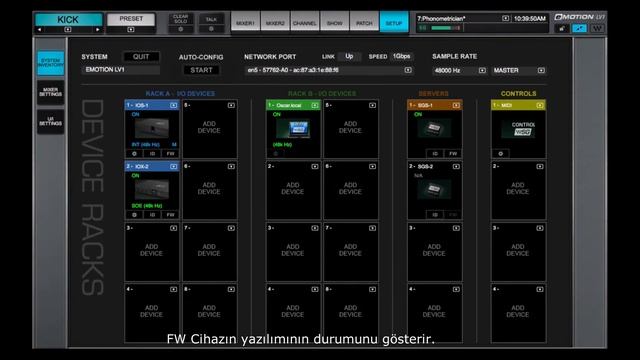This screenshot has height=360, width=640.
Task: Open session menu next to Phonometrician
Action: tap(505, 18)
